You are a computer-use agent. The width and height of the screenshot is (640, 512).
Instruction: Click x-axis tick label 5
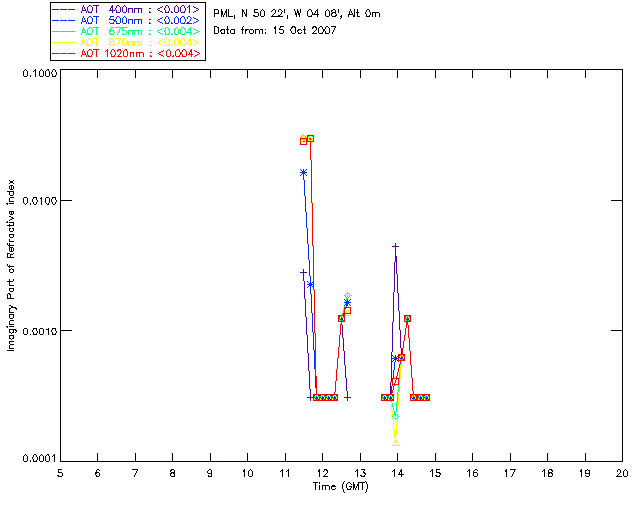coord(60,474)
